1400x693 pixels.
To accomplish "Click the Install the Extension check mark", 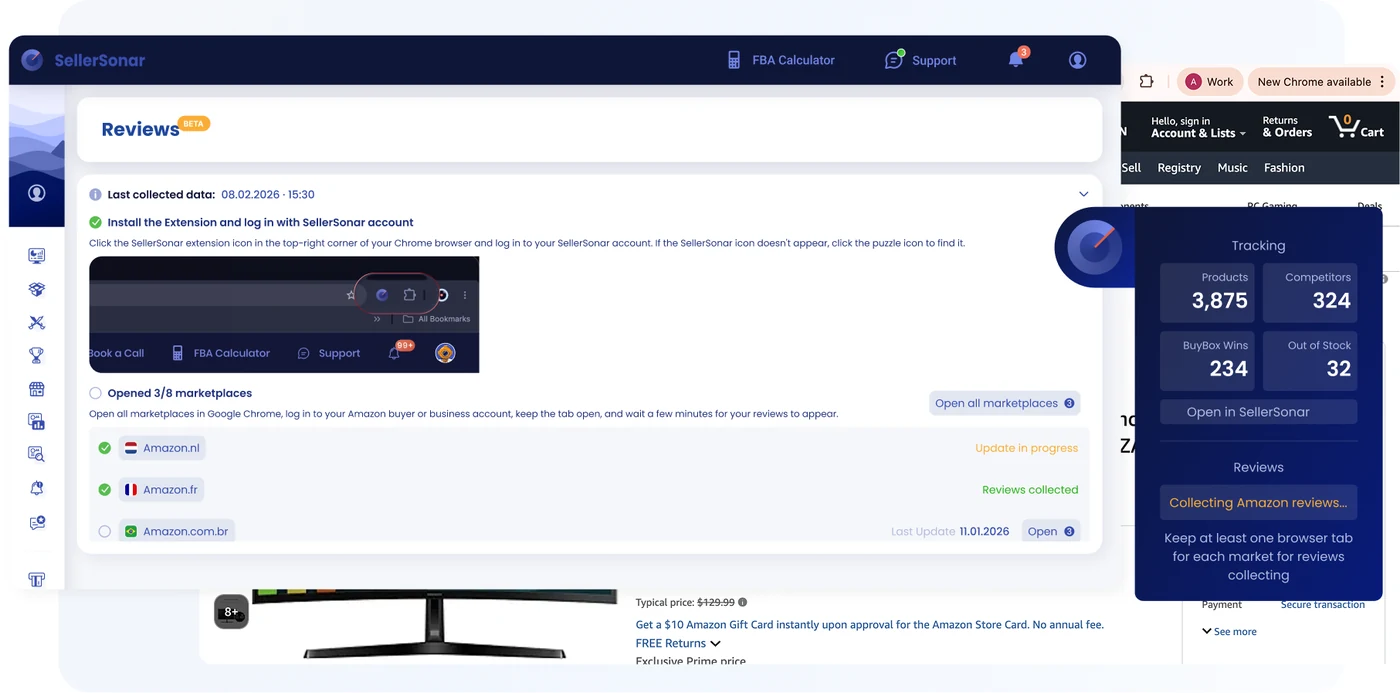I will pos(95,222).
